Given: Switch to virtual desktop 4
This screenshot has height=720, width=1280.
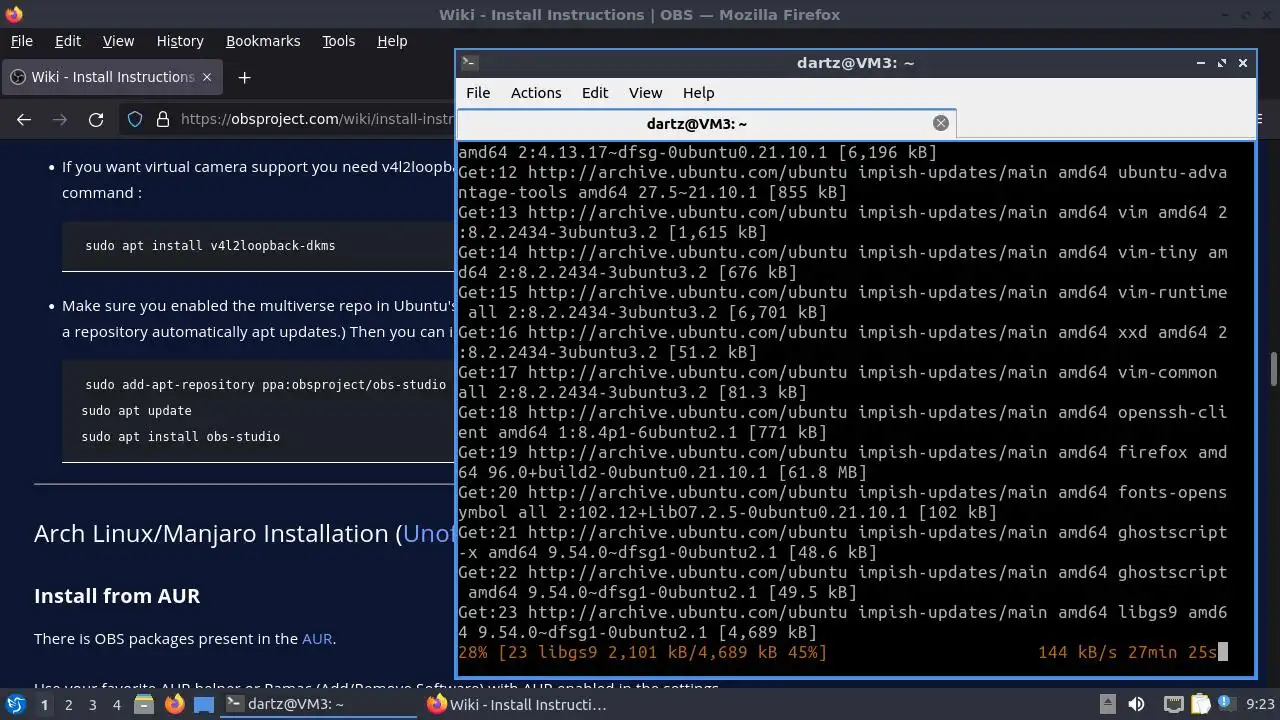Looking at the screenshot, I should click(116, 704).
